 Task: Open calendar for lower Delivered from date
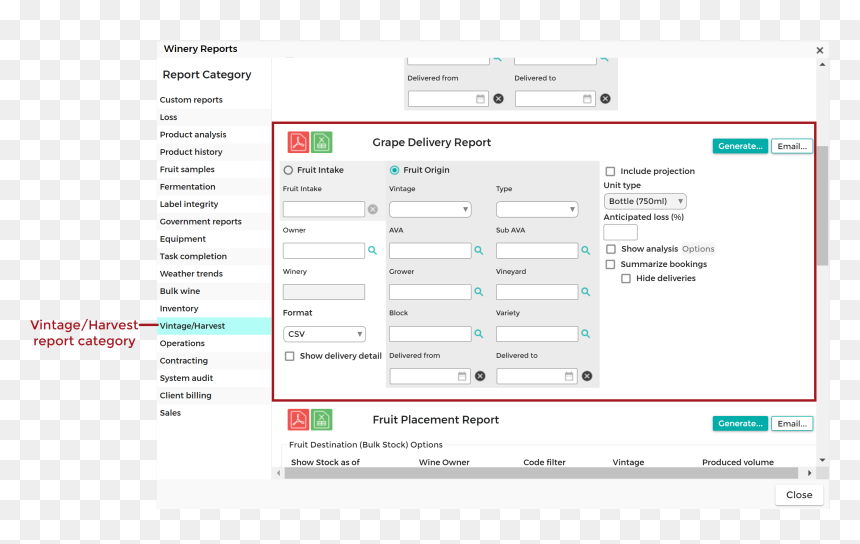tap(462, 376)
